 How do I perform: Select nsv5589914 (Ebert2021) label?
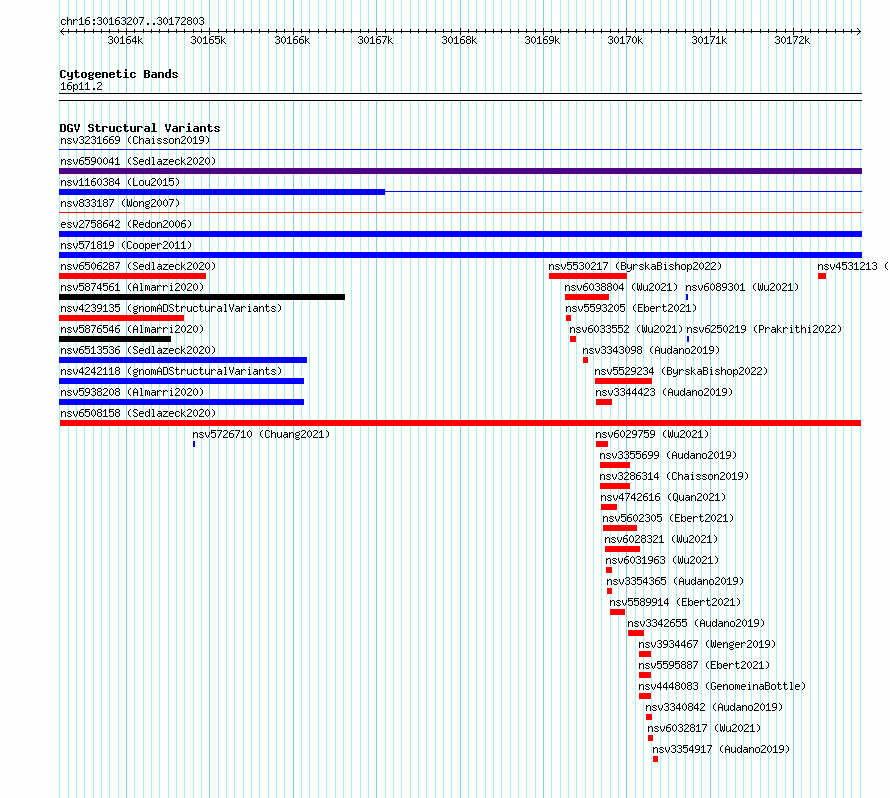click(x=675, y=602)
